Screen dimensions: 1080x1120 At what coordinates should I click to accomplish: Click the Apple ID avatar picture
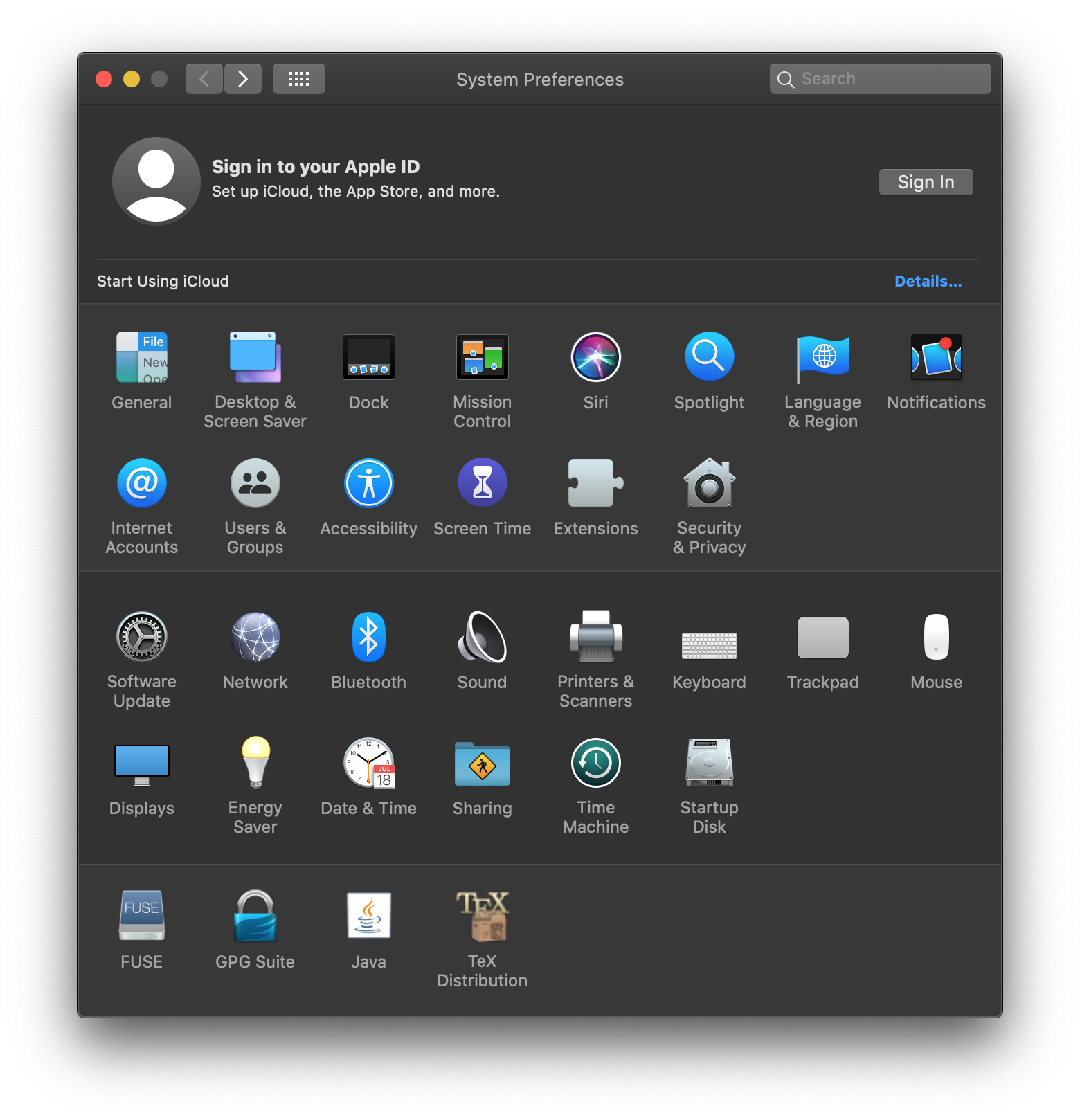coord(156,181)
